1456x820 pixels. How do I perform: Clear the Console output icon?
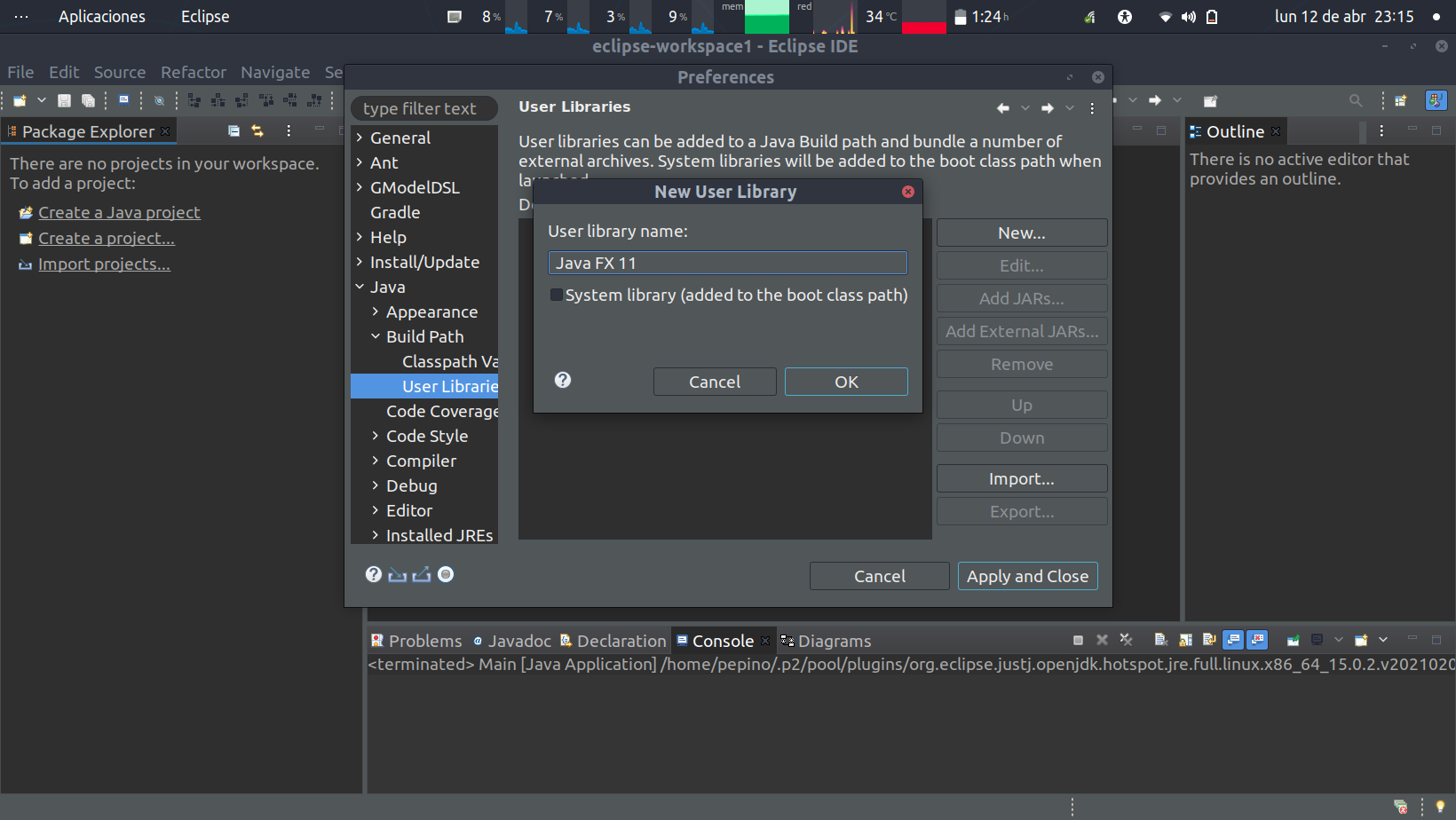[x=1161, y=640]
